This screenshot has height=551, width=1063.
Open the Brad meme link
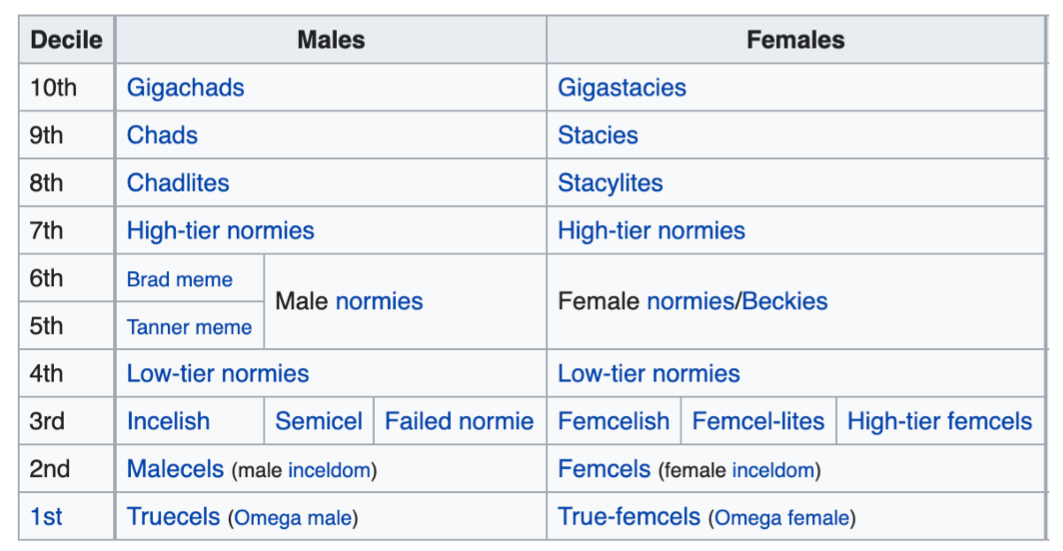(180, 280)
